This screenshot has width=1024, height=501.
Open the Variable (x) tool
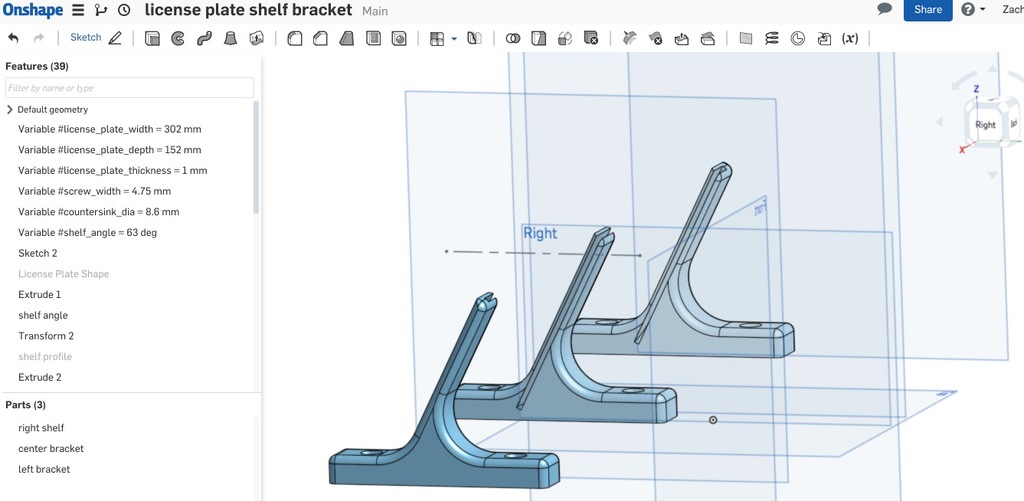[850, 39]
